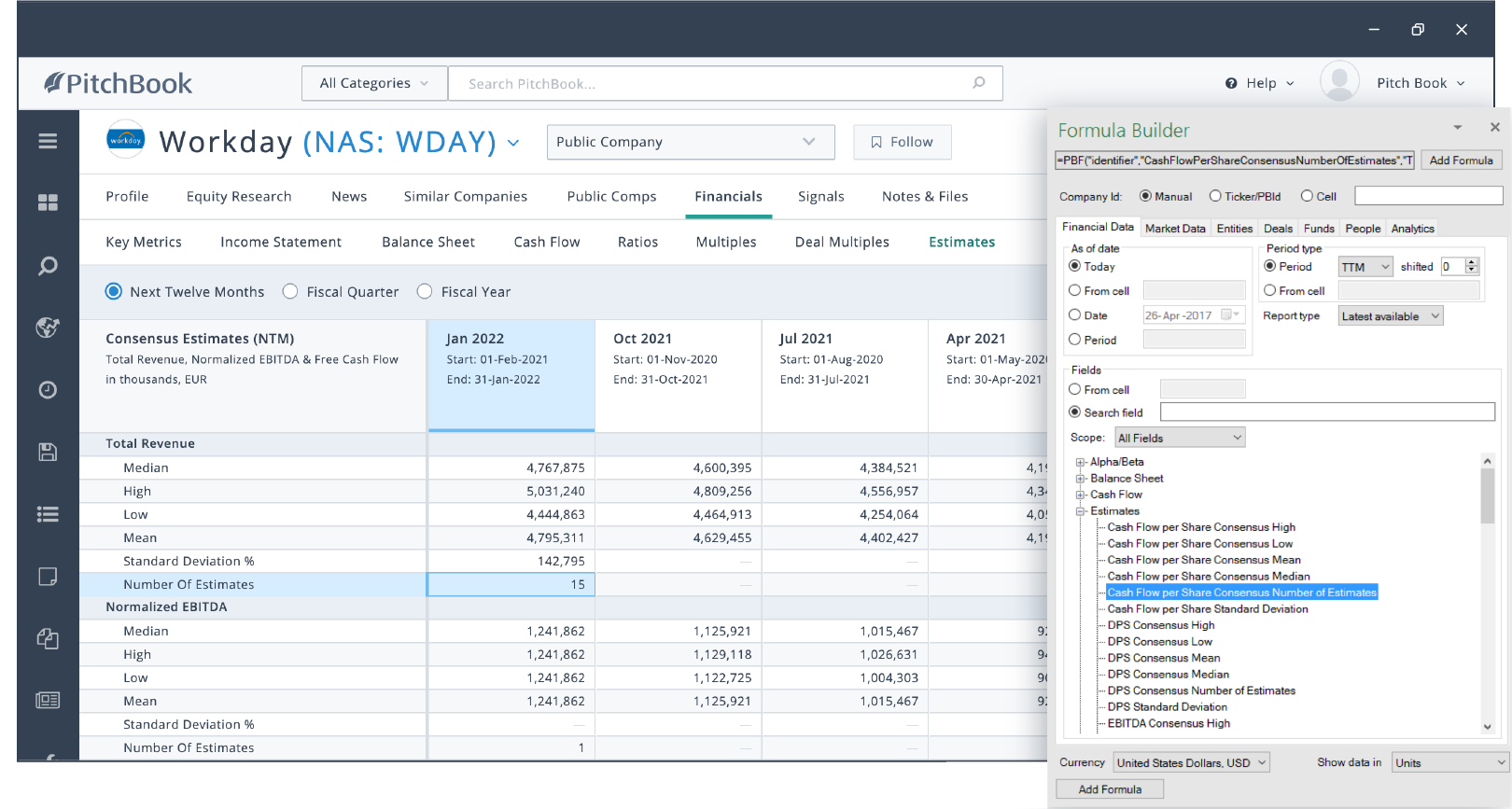Open the Scope All Fields dropdown
The width and height of the screenshot is (1512, 809).
pyautogui.click(x=1181, y=438)
